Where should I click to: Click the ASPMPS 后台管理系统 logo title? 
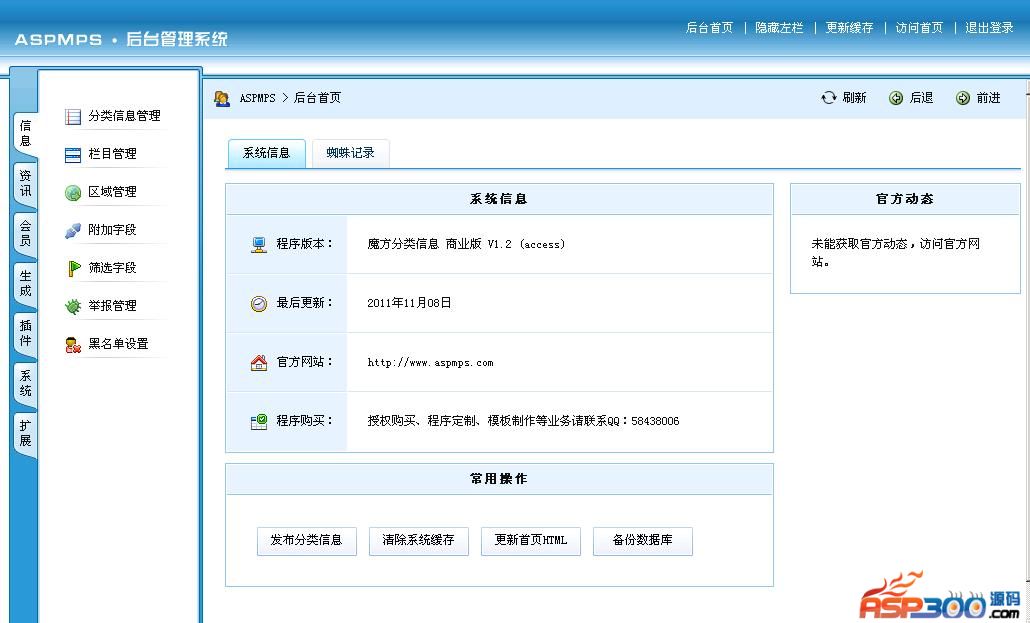121,39
